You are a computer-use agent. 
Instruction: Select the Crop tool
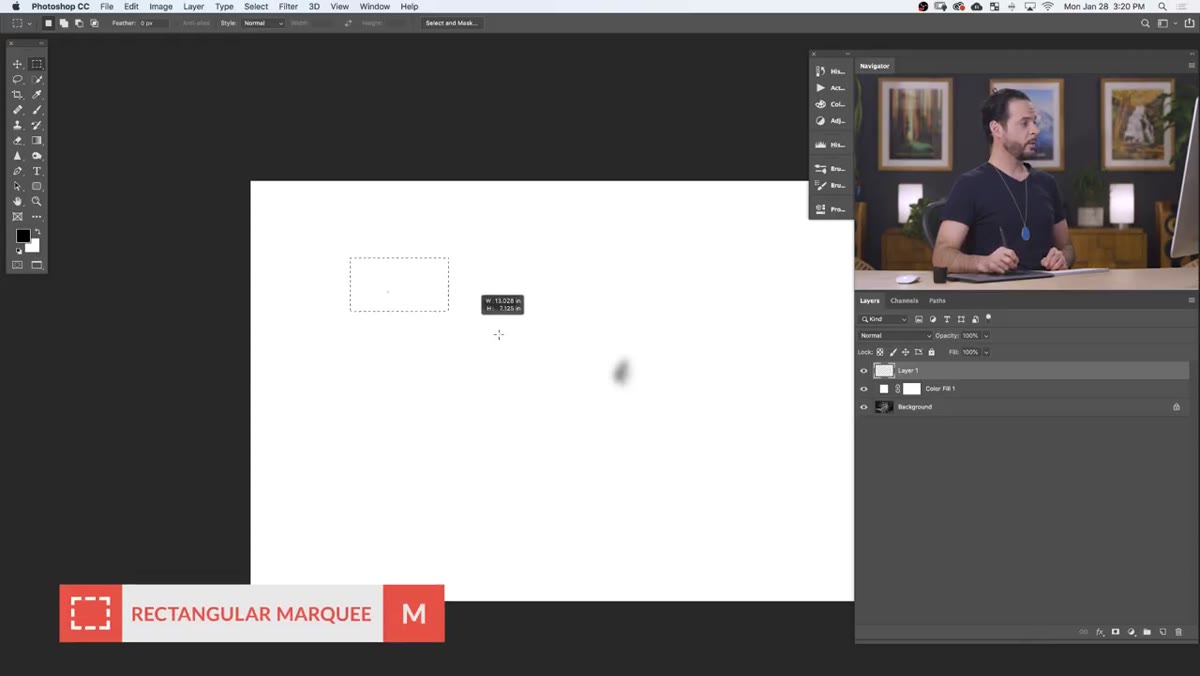[x=17, y=94]
